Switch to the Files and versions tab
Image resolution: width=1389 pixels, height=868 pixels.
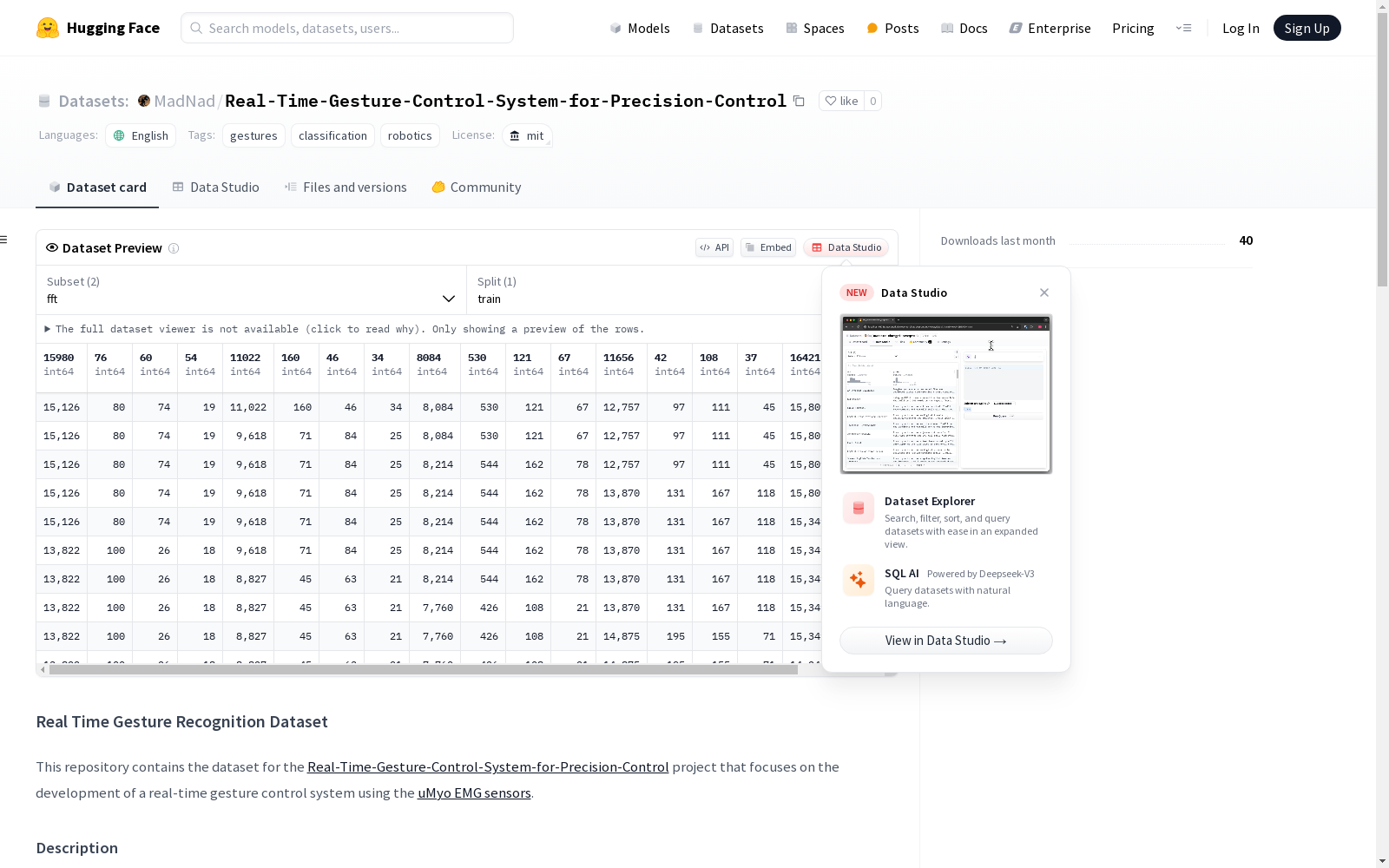point(346,187)
